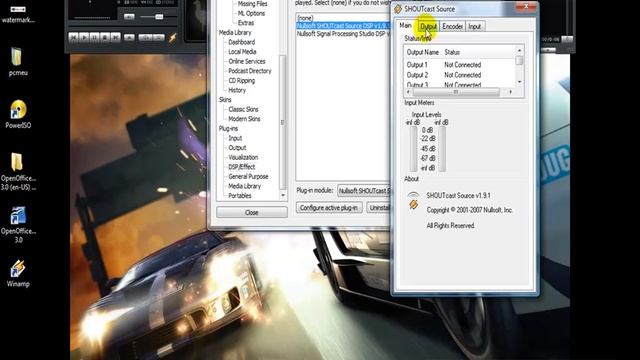Select ML Options in preferences tree
The width and height of the screenshot is (640, 360).
pyautogui.click(x=251, y=13)
